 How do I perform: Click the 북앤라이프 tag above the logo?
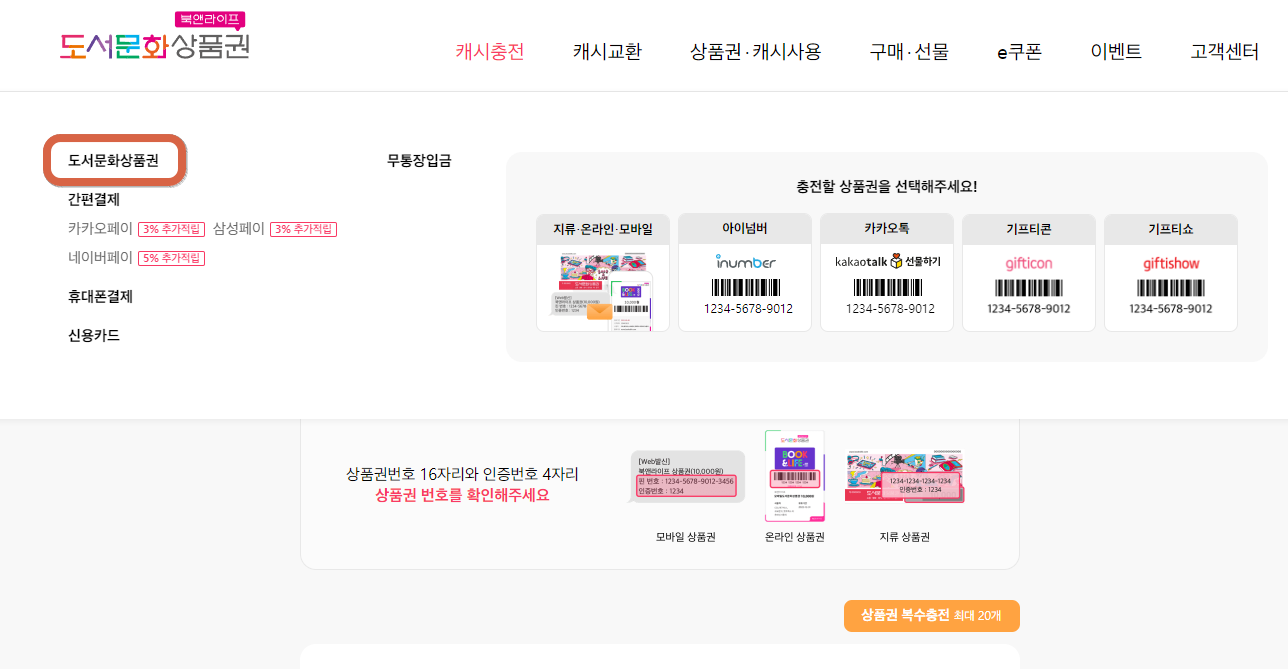[210, 19]
